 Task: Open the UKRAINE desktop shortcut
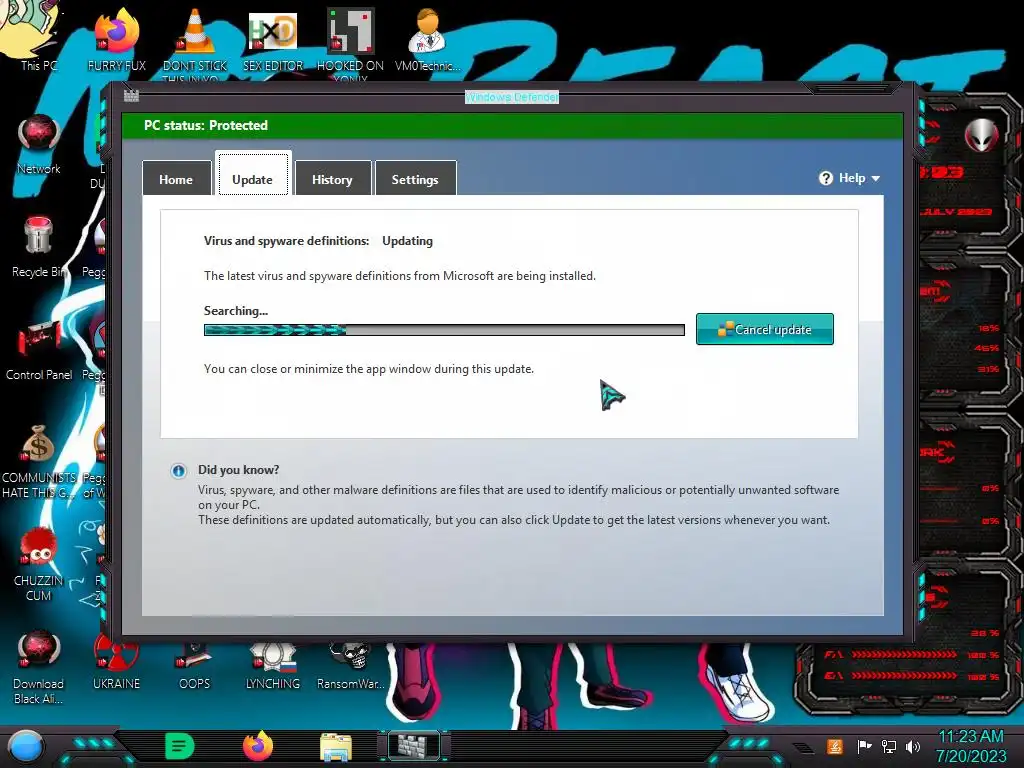tap(116, 663)
